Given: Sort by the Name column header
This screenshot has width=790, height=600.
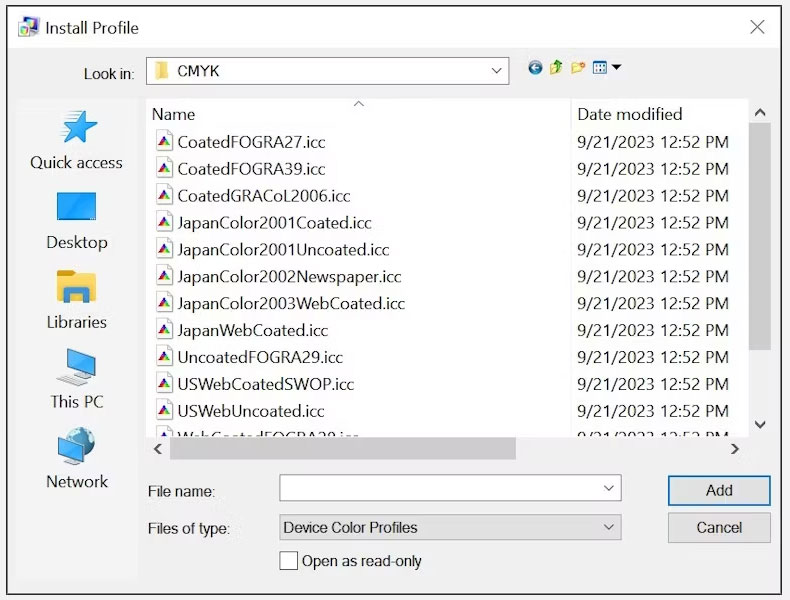Looking at the screenshot, I should 173,114.
